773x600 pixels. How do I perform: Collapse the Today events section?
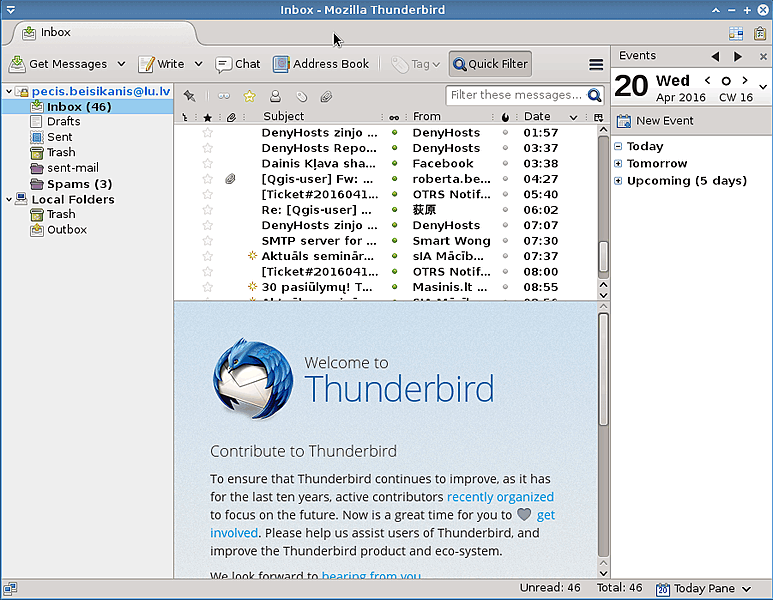pos(618,146)
